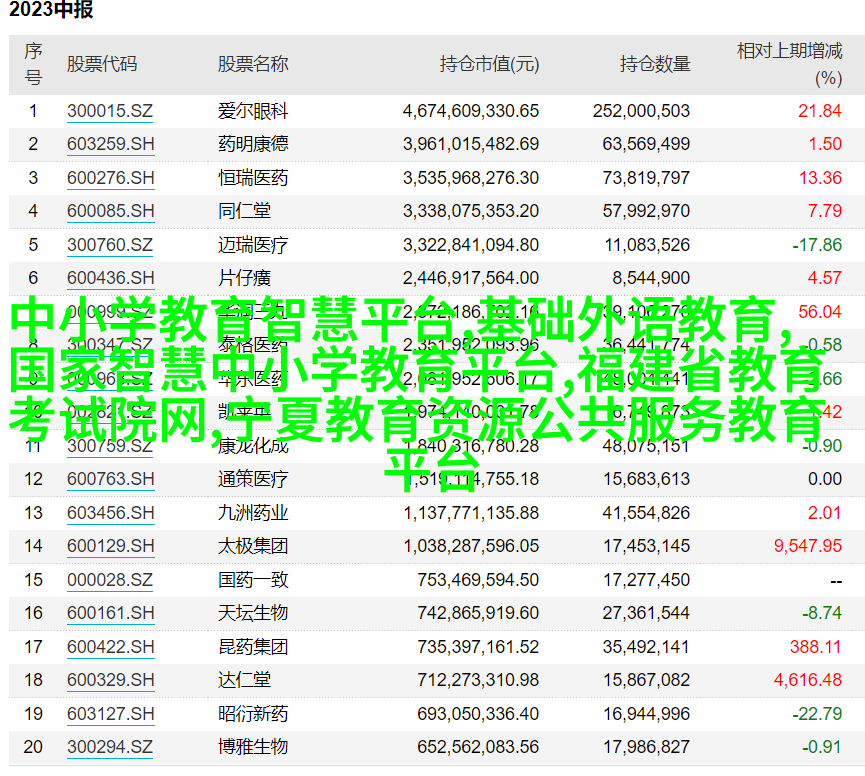Select the 股票名称 column header
Viewport: 865px width, 776px height.
click(x=253, y=64)
